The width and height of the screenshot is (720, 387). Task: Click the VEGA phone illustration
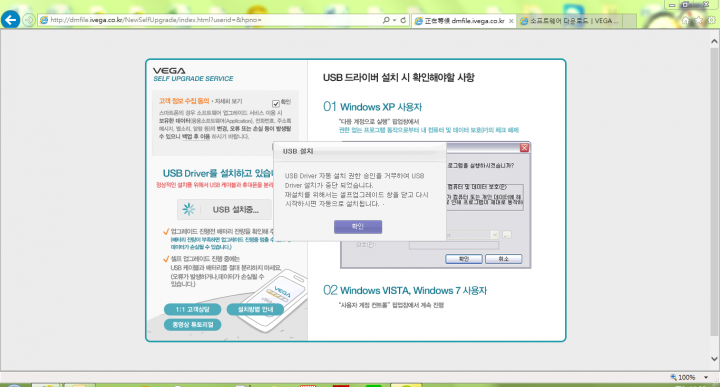pyautogui.click(x=273, y=301)
